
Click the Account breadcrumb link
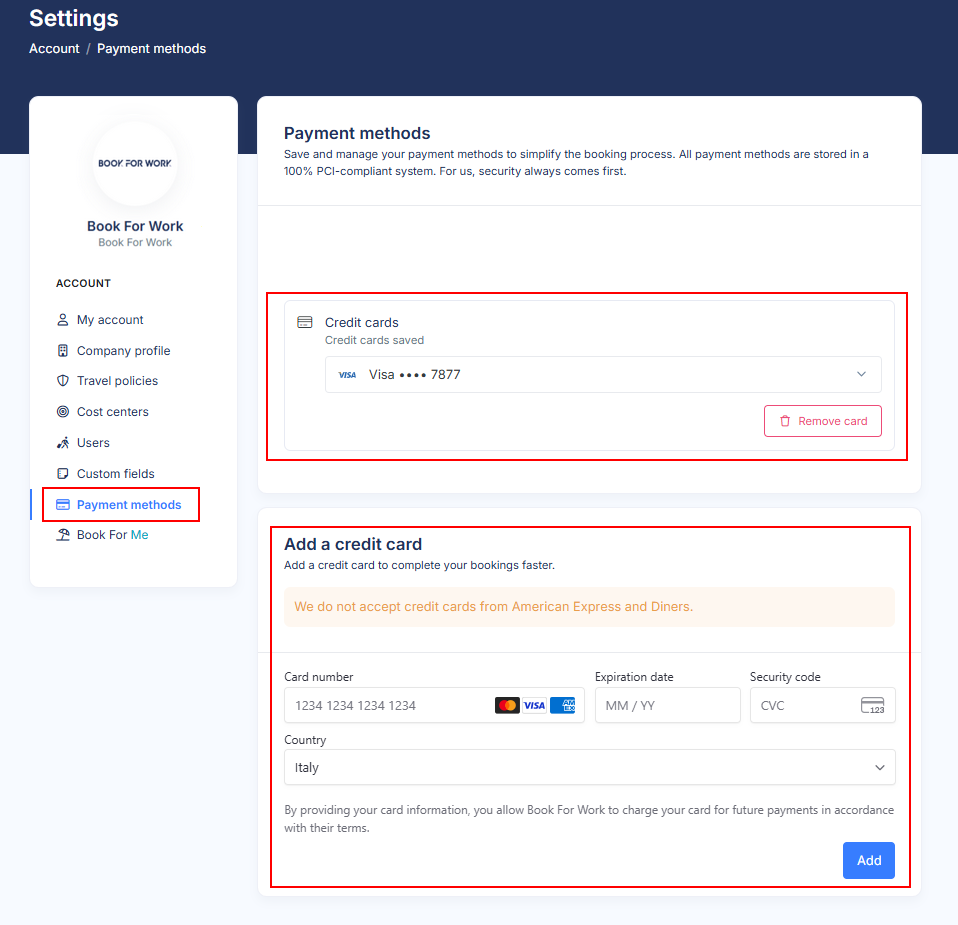(x=54, y=49)
